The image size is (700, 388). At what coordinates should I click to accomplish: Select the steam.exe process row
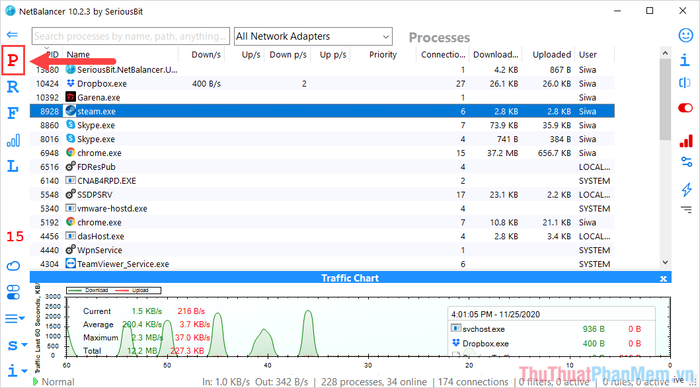click(x=322, y=111)
